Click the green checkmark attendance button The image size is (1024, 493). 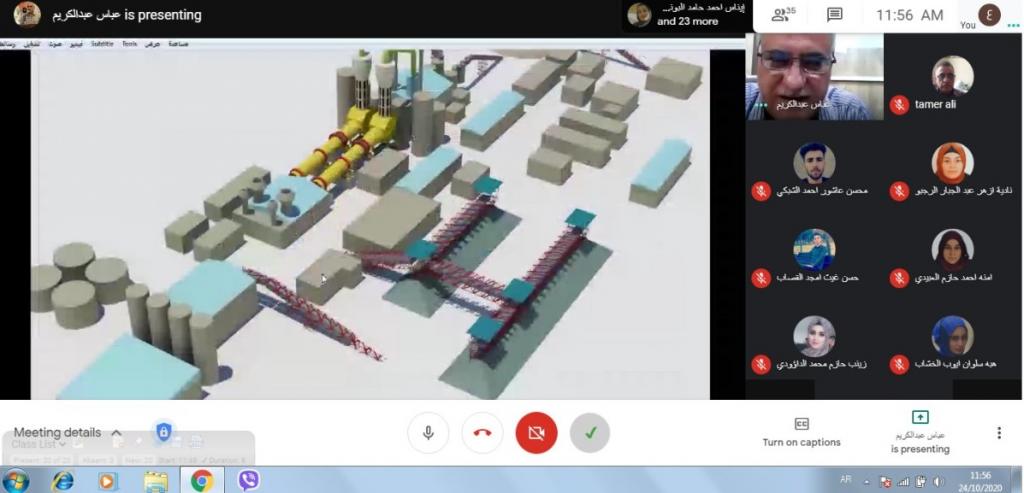pos(590,433)
